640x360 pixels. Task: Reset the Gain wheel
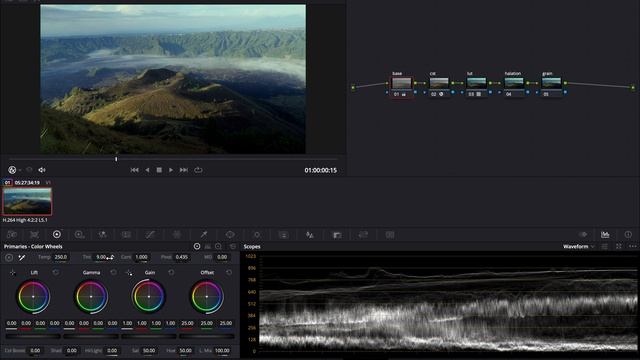click(x=171, y=272)
